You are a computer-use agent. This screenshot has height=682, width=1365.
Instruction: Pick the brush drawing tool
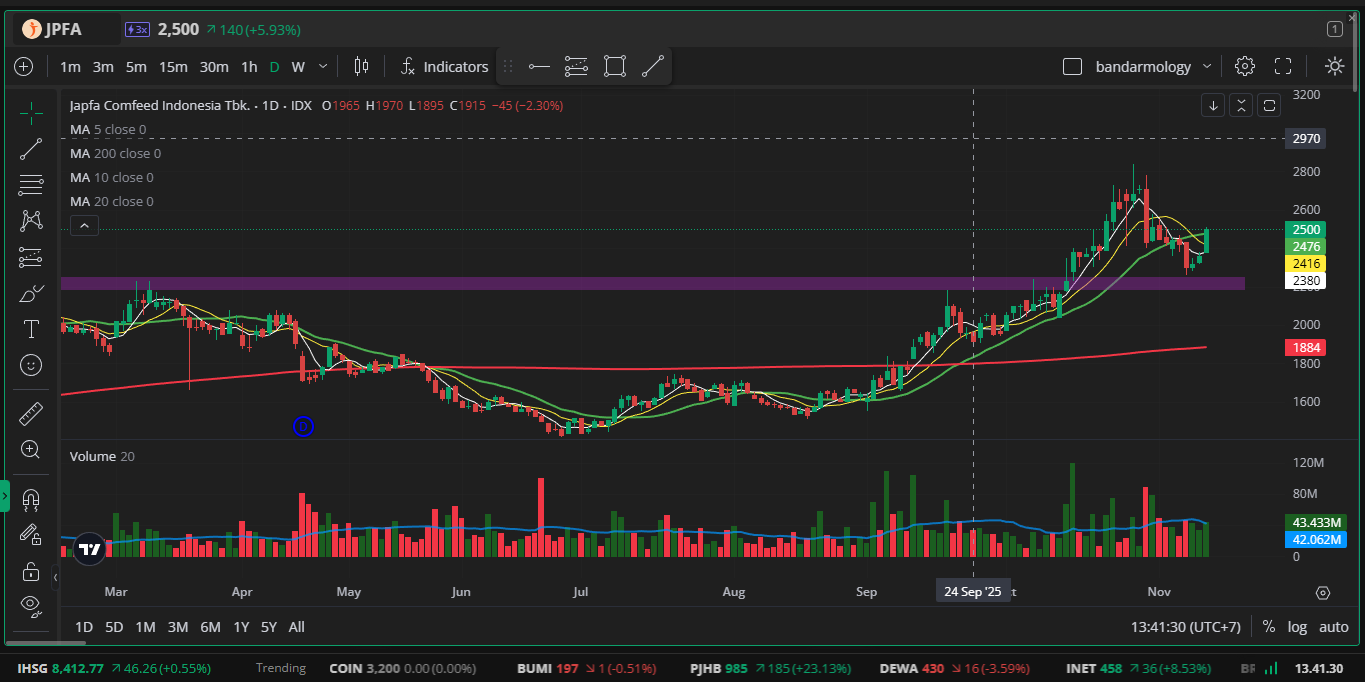pos(31,293)
